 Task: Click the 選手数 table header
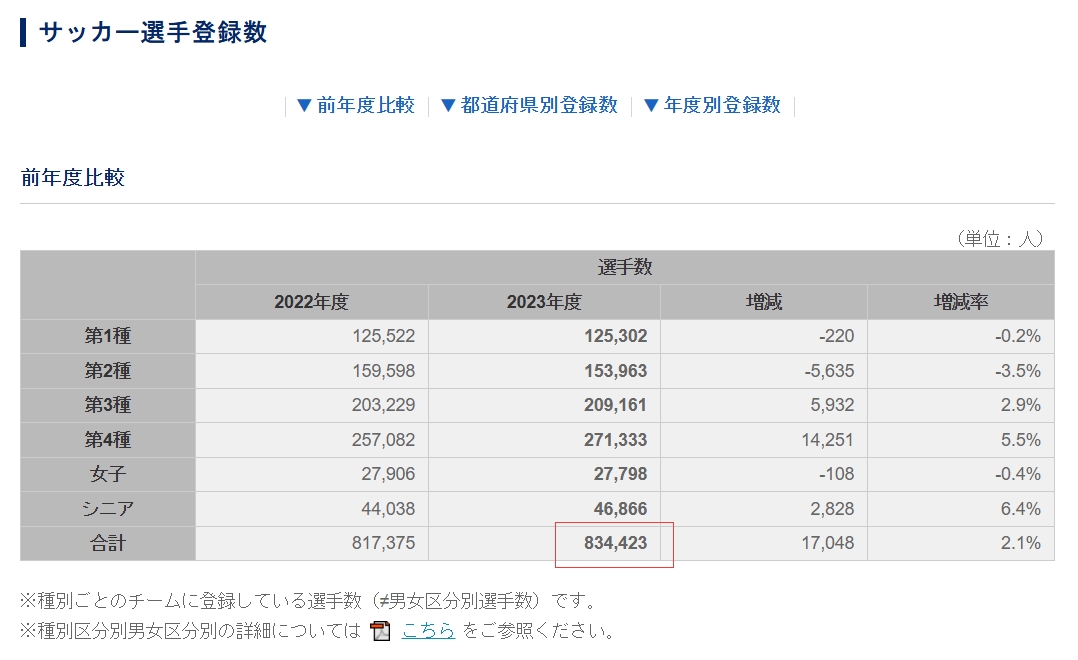624,267
